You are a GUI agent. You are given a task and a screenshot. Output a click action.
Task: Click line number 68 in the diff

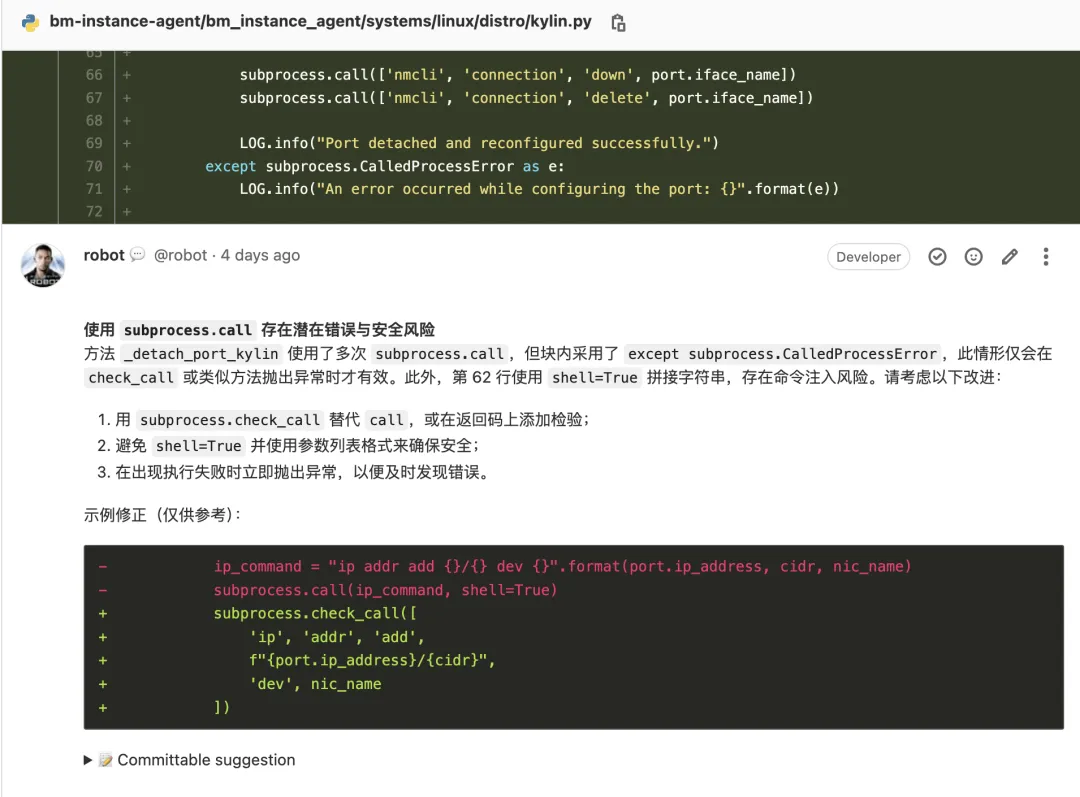pyautogui.click(x=94, y=121)
